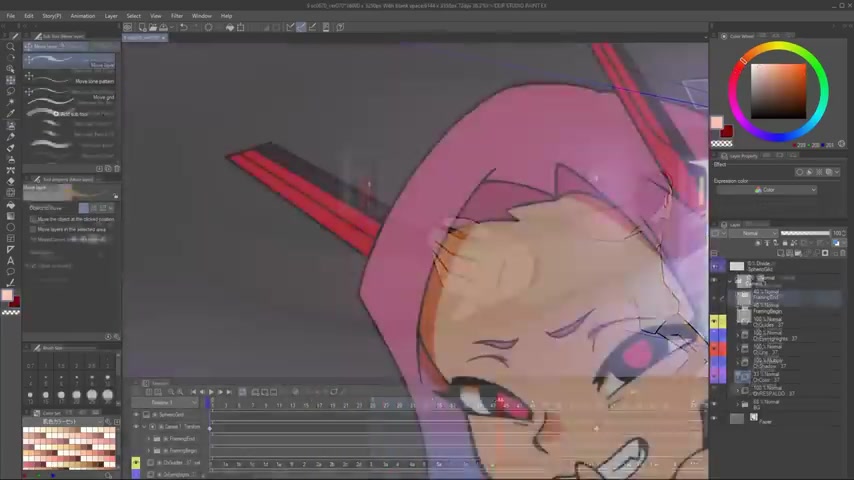Enable Move layers in the selected area
854x480 pixels.
(x=34, y=229)
